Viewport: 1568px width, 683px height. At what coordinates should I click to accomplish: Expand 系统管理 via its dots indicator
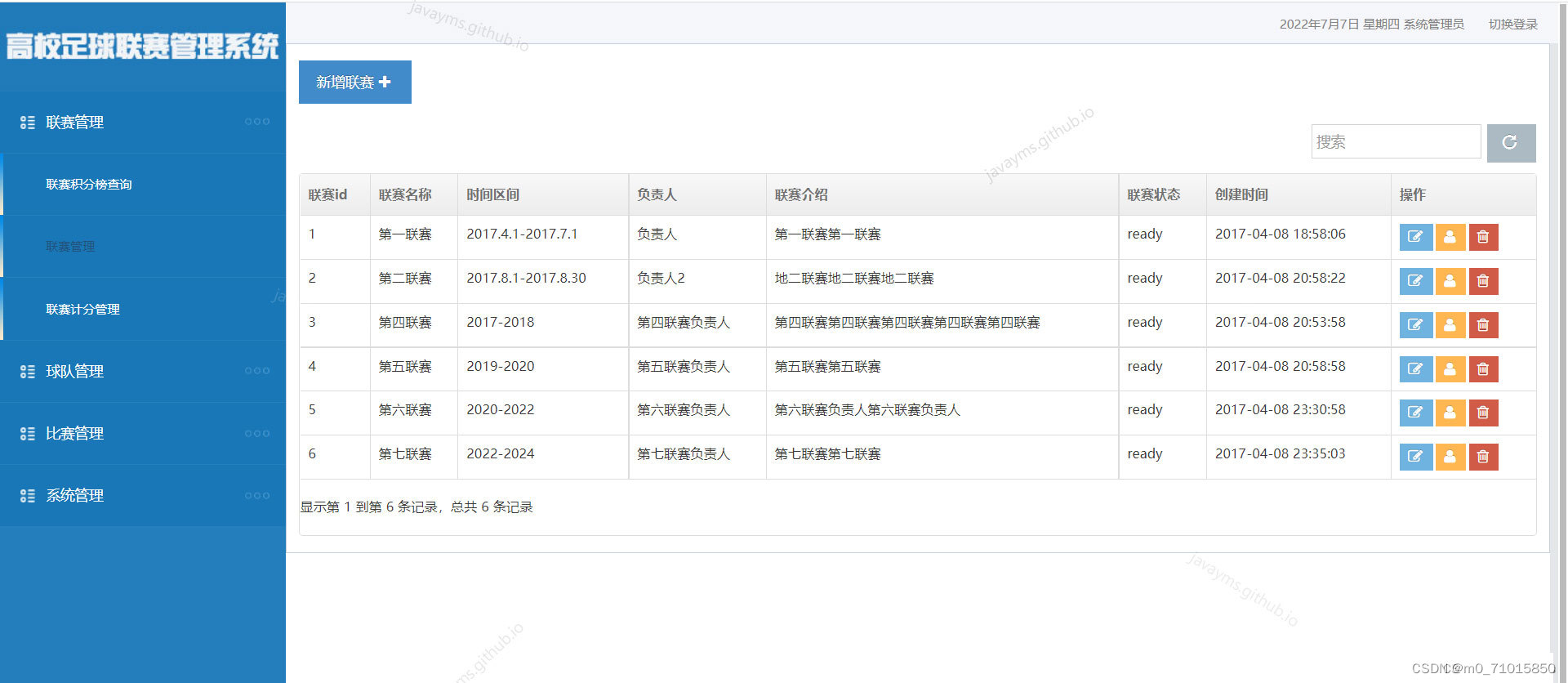coord(257,496)
